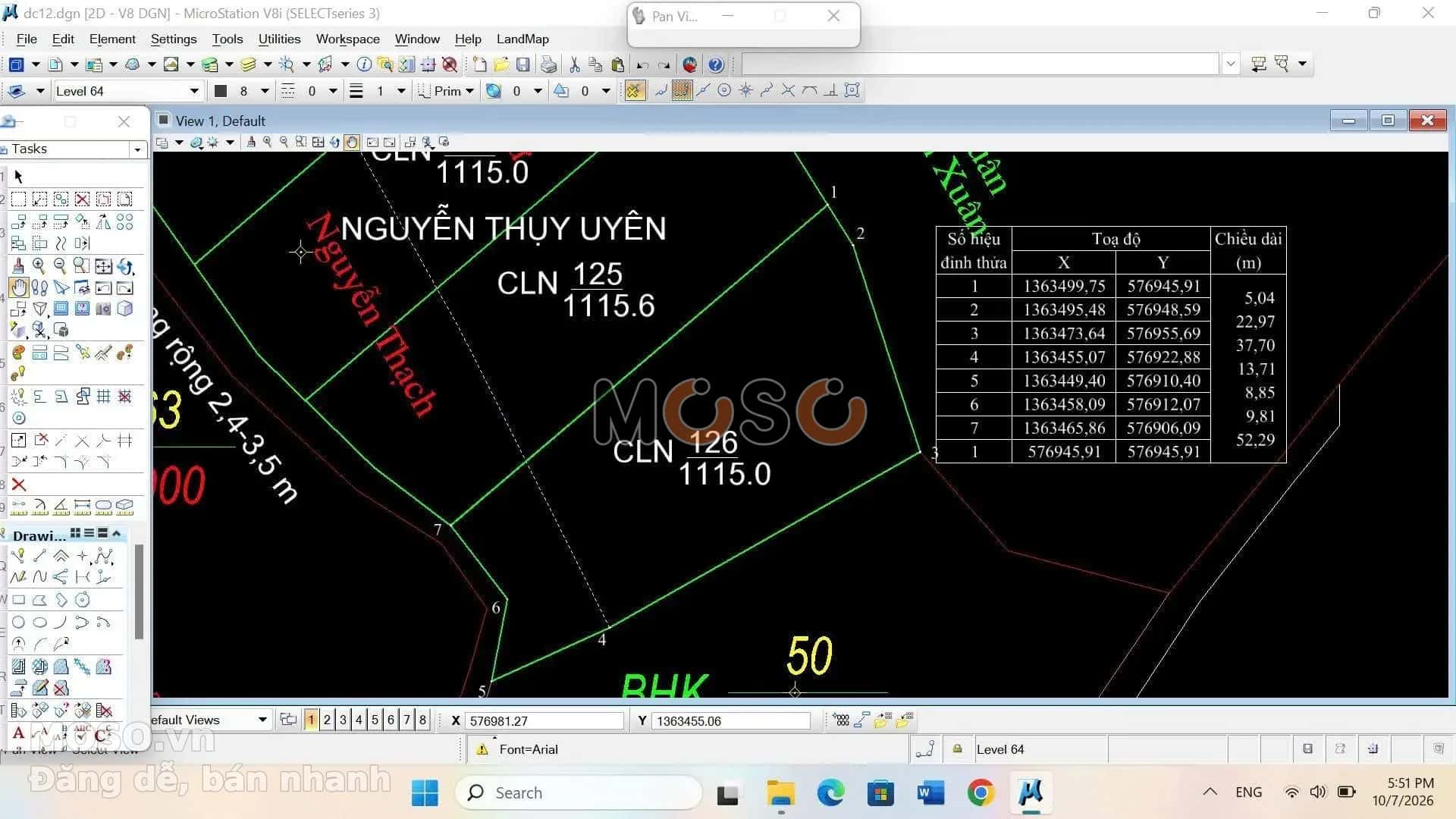Select the Measure Distance tool
This screenshot has height=819, width=1456.
tap(18, 507)
